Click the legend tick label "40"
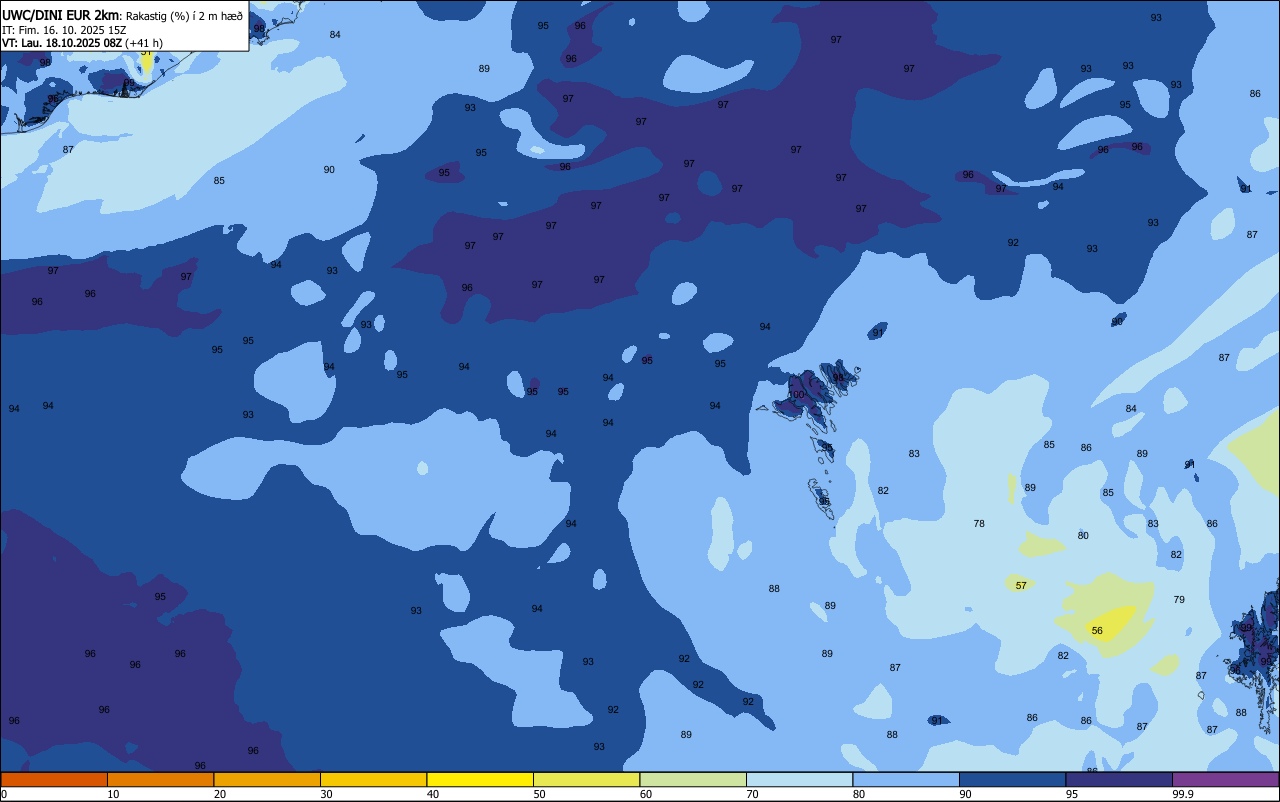Screen dimensions: 1280x802 pyautogui.click(x=433, y=794)
